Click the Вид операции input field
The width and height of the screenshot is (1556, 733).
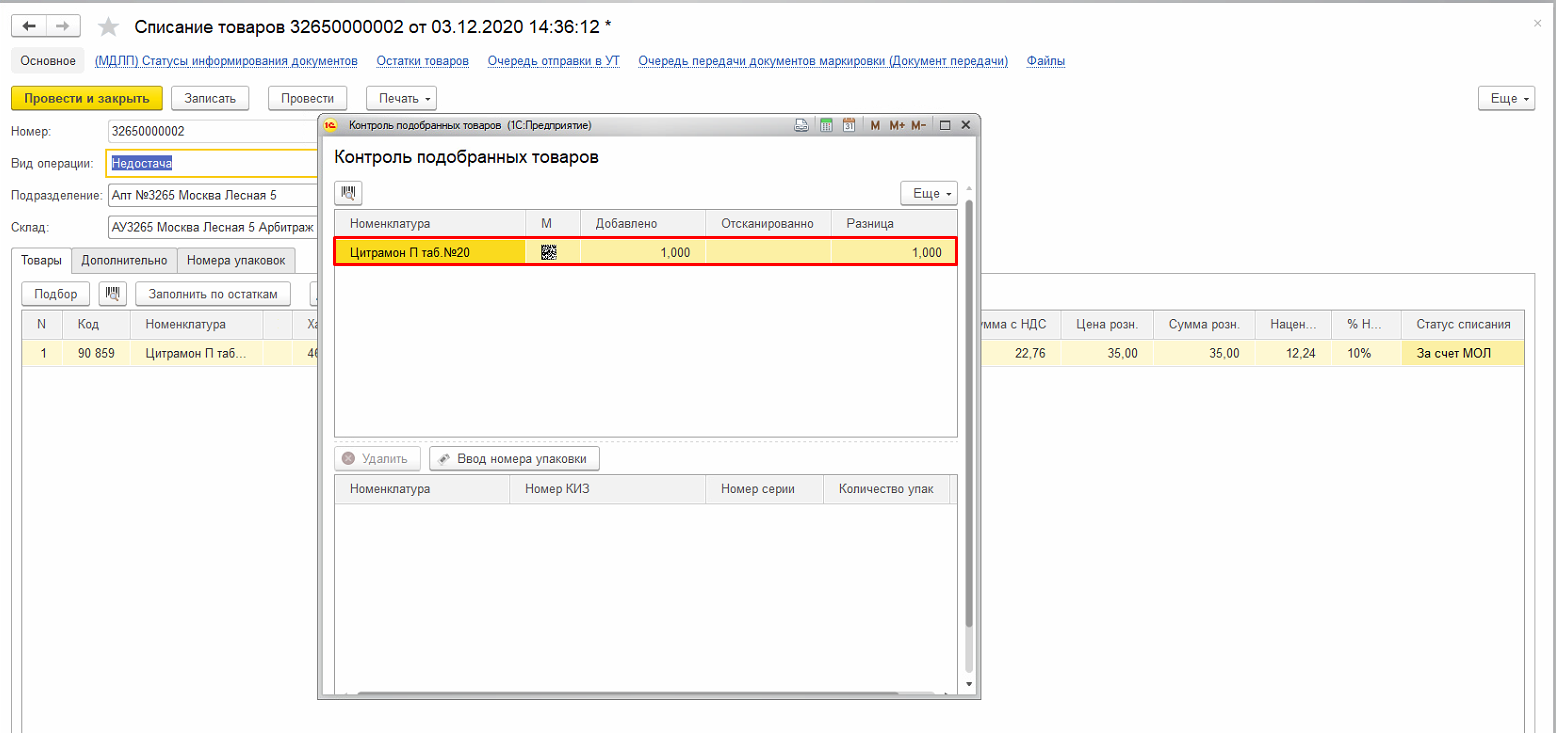click(x=210, y=164)
